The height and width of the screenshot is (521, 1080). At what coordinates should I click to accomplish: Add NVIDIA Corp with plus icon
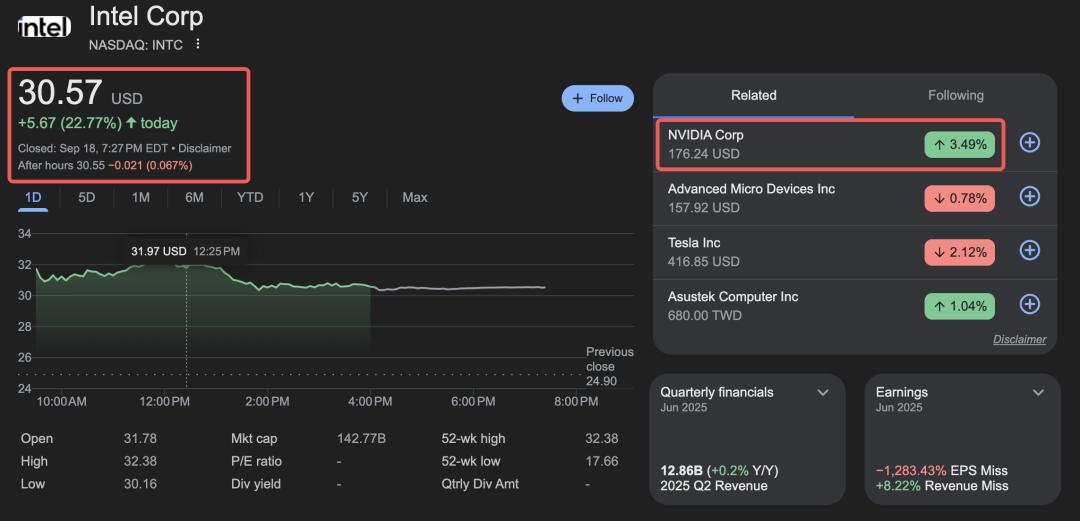[1029, 143]
